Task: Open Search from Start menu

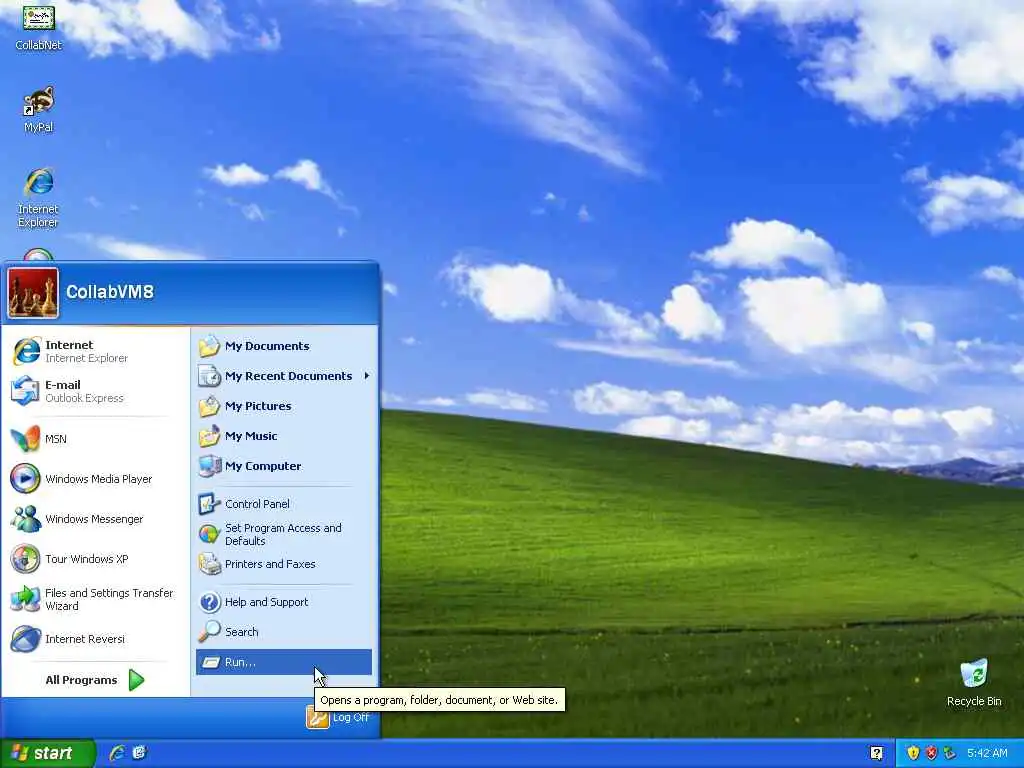Action: tap(284, 632)
